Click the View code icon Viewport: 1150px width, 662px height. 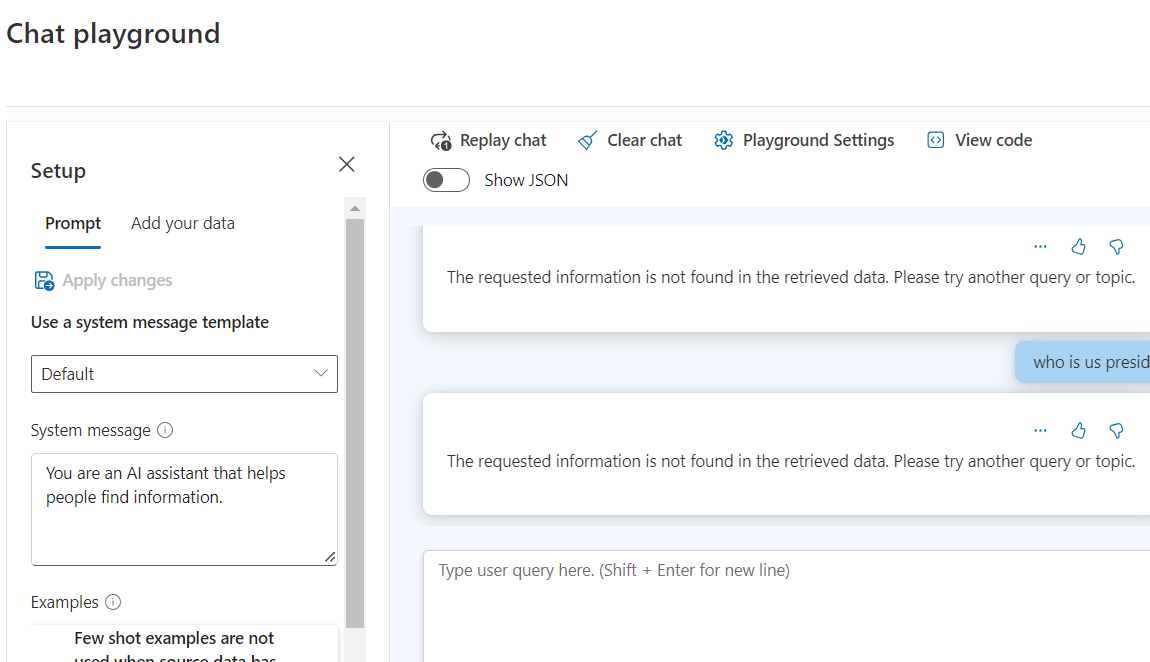[x=936, y=140]
